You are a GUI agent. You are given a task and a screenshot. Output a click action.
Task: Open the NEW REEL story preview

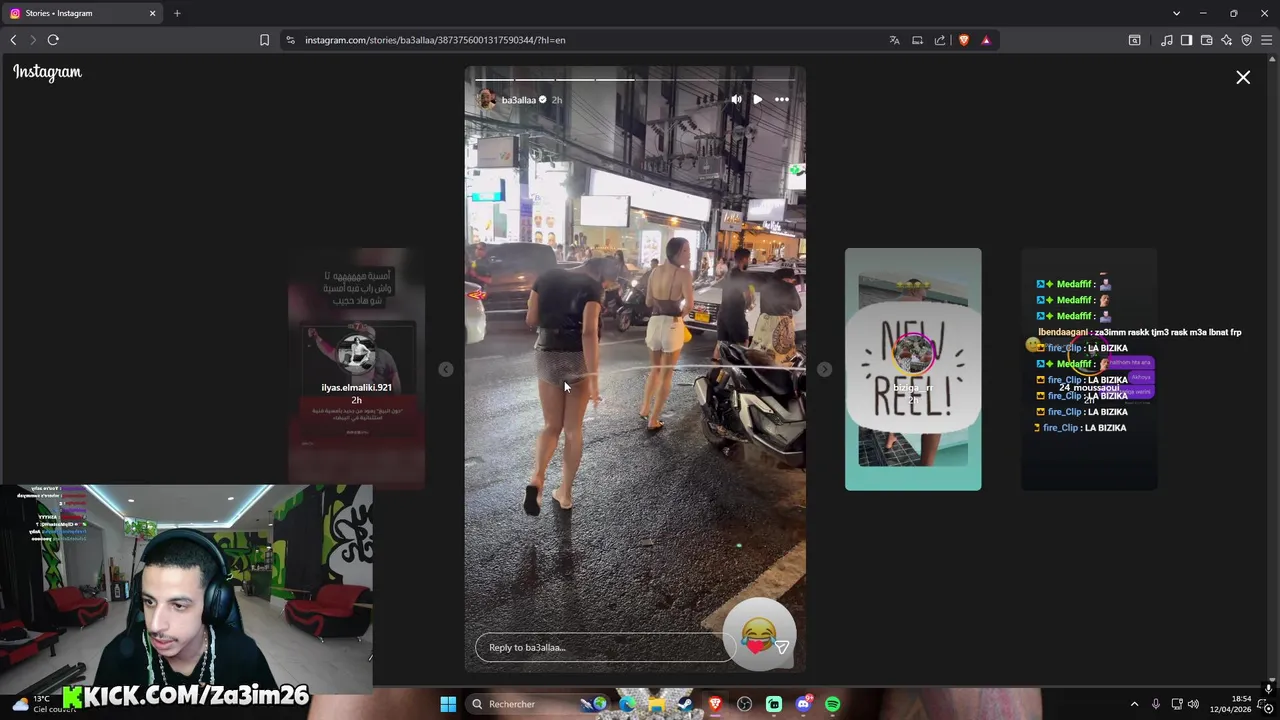(x=913, y=369)
